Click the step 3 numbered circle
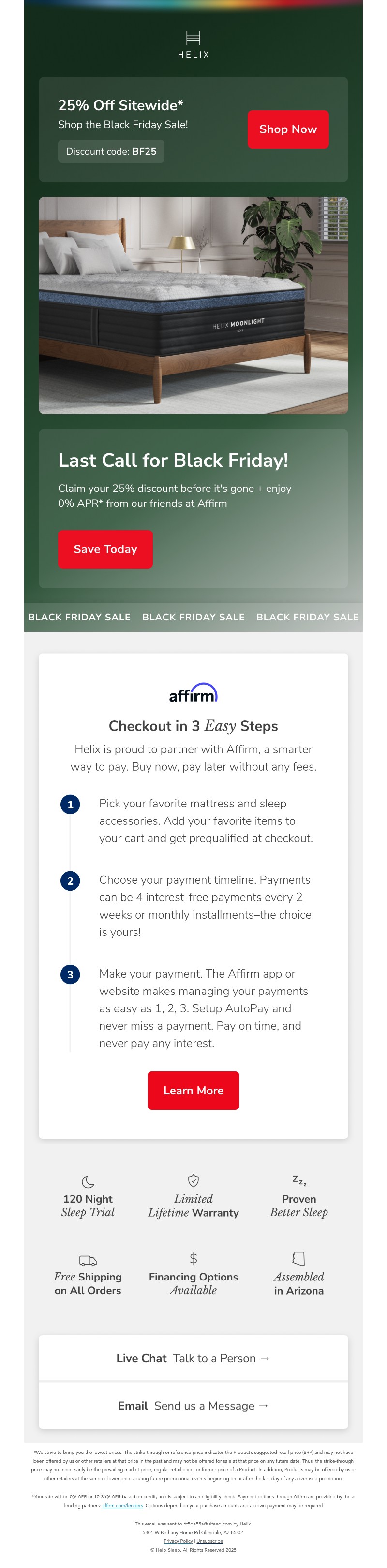This screenshot has width=387, height=1568. tap(70, 974)
